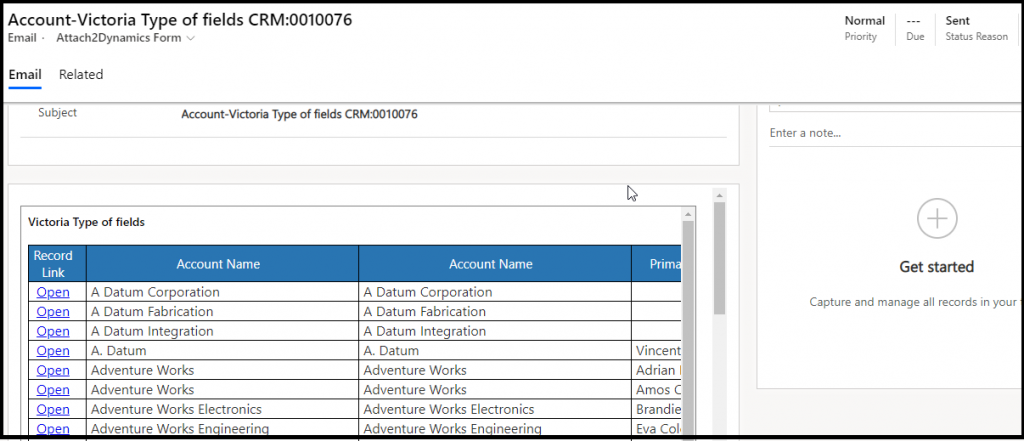Click the Get started heading text
The image size is (1024, 441).
coord(936,267)
